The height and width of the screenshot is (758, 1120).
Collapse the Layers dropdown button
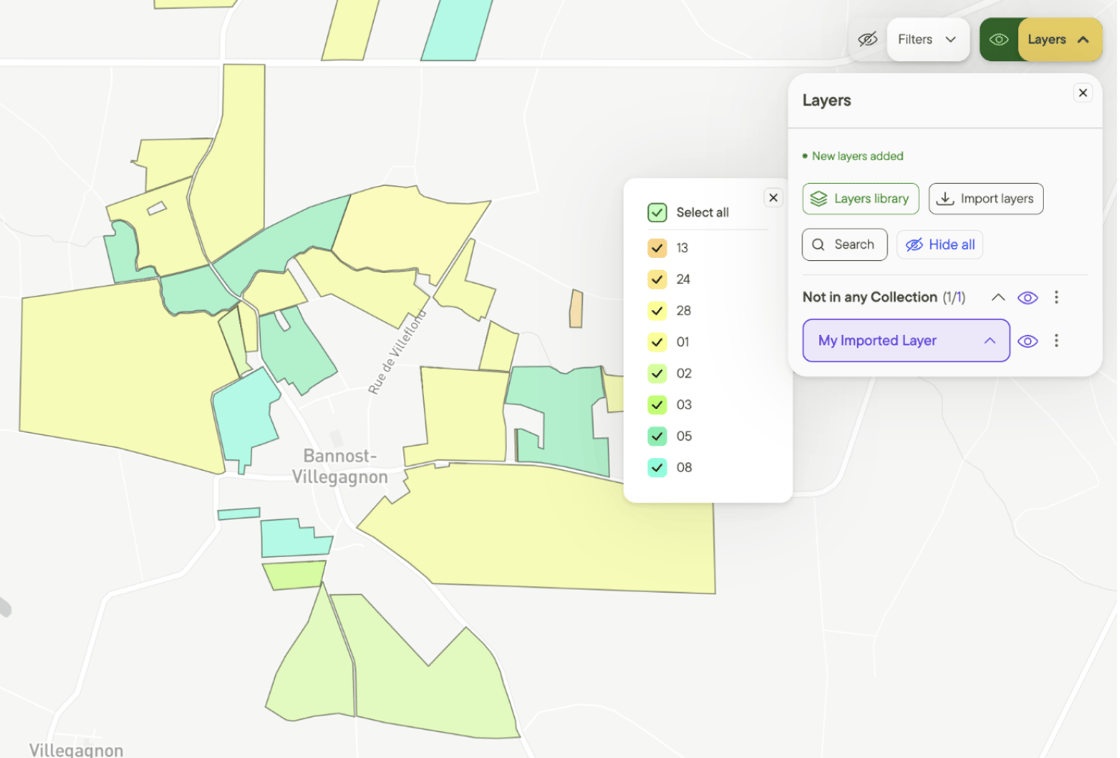click(x=1059, y=39)
